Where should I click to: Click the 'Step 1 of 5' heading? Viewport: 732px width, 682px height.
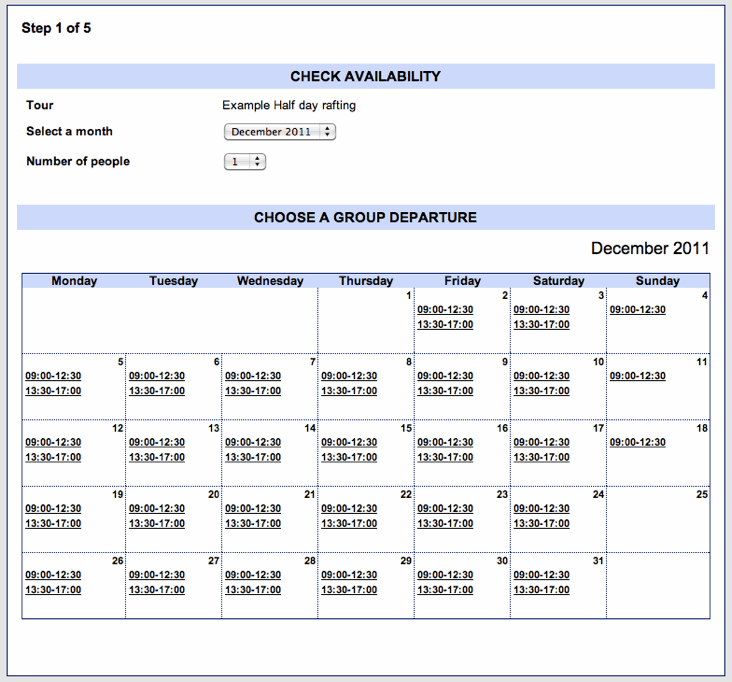coord(56,28)
